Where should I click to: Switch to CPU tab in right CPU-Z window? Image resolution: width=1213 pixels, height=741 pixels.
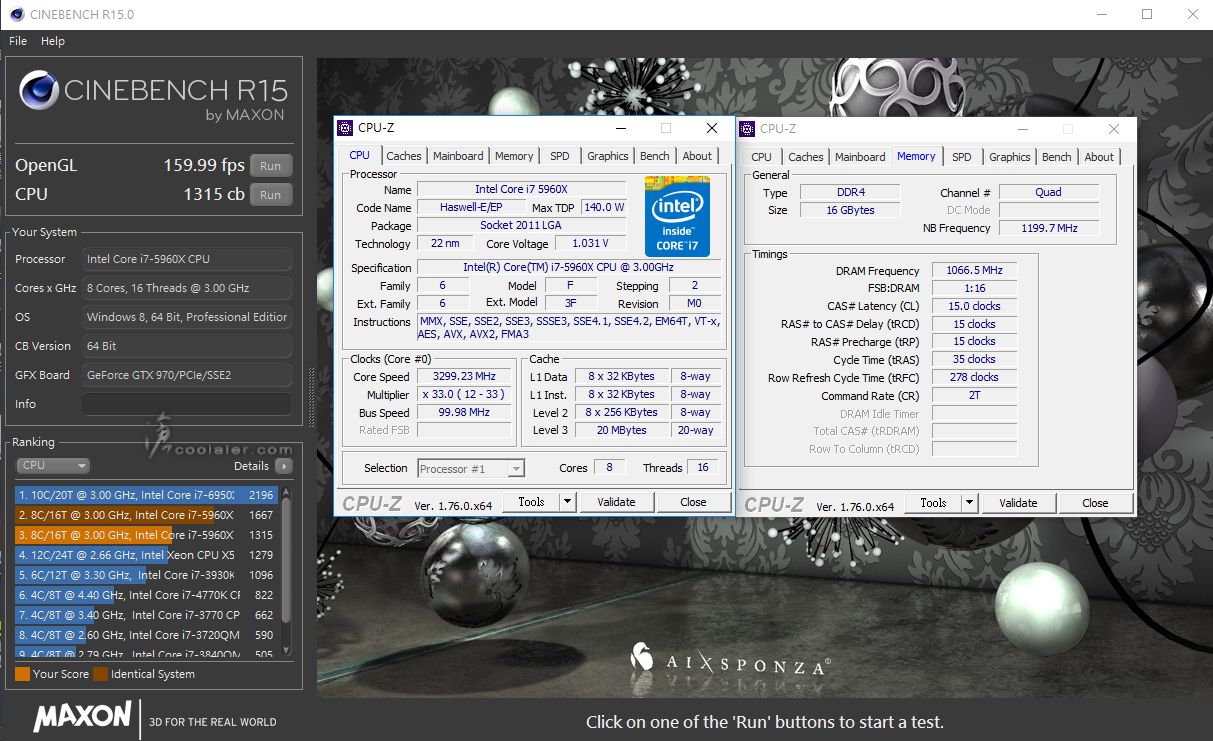click(x=761, y=157)
